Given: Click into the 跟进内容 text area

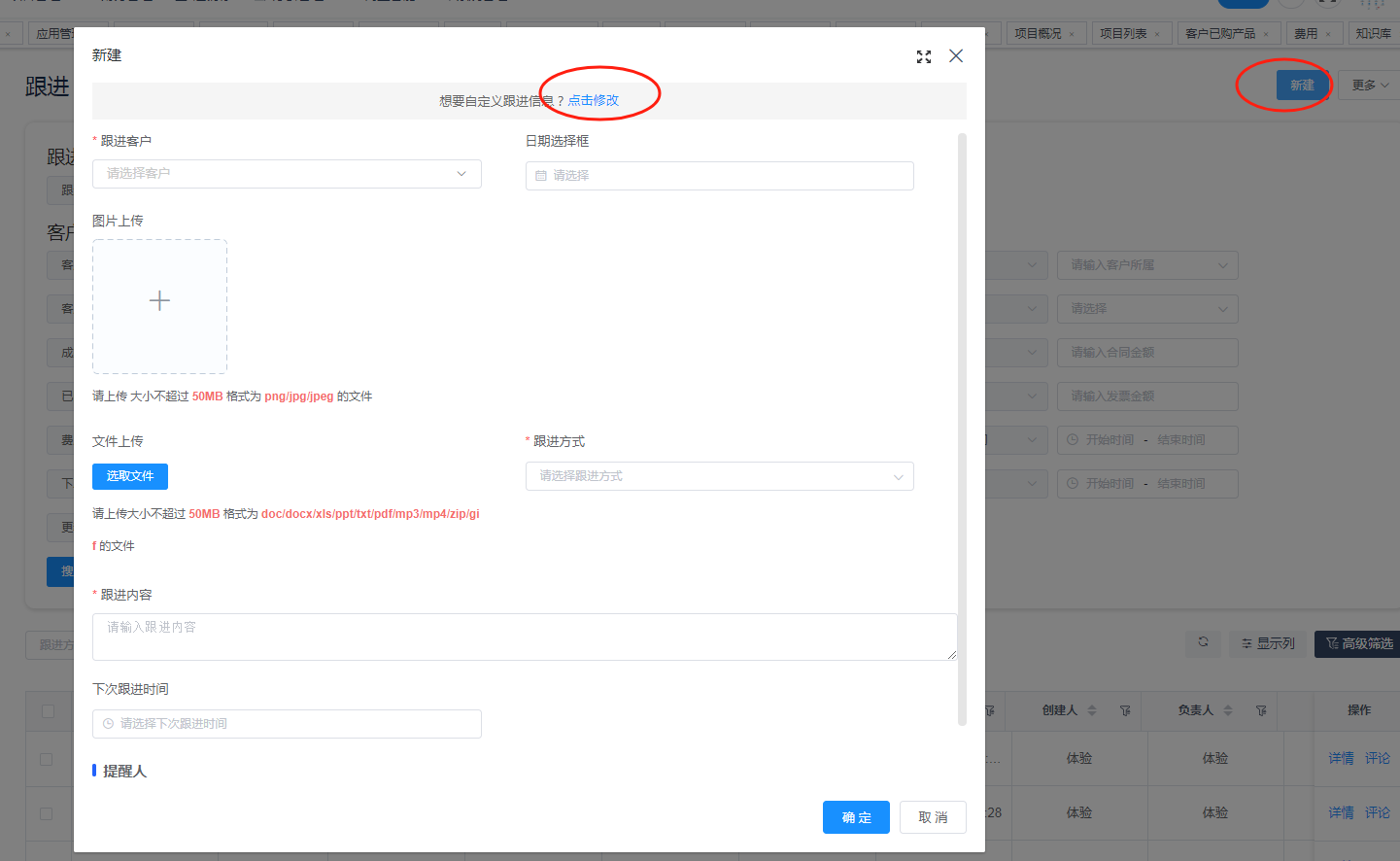Looking at the screenshot, I should (x=524, y=637).
